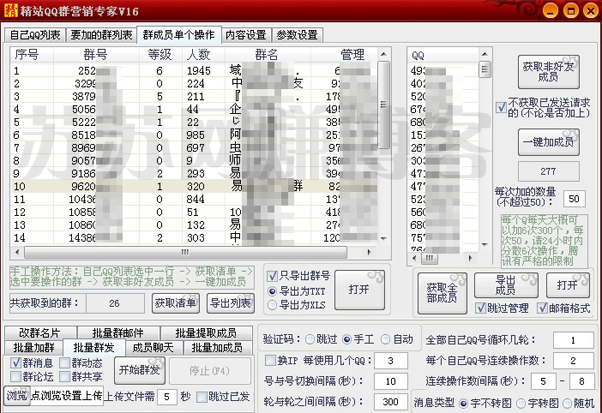602x413 pixels.
Task: Click 导出成员 button
Action: pos(506,285)
